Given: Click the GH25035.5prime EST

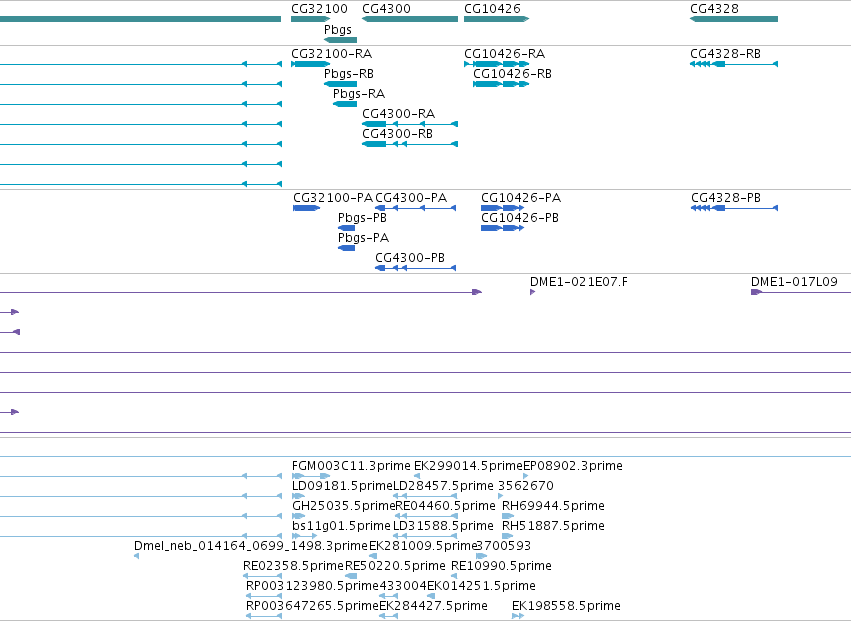Looking at the screenshot, I should 299,516.
